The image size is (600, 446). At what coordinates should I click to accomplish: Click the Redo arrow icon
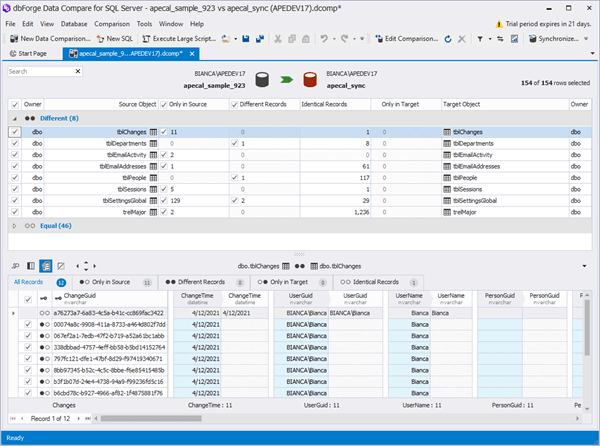click(344, 39)
